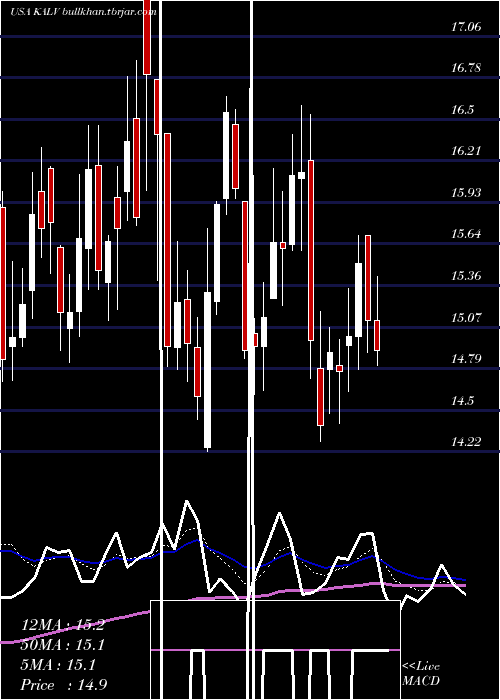This screenshot has height=700, width=500.
Task: Click the '5MA : 15.1' reading
Action: (58, 665)
